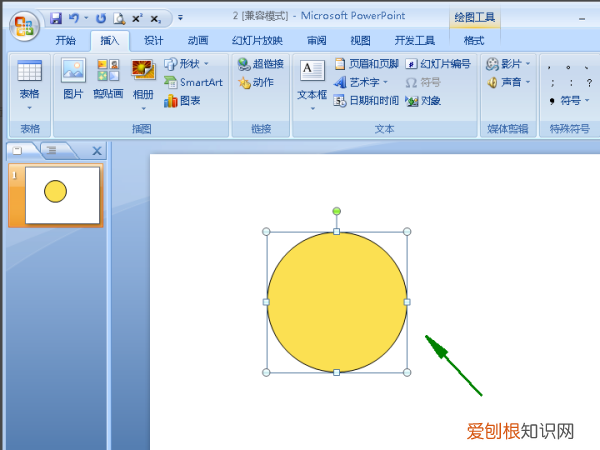This screenshot has height=450, width=600.
Task: Open the 影片 movie dropdown
Action: click(x=508, y=64)
